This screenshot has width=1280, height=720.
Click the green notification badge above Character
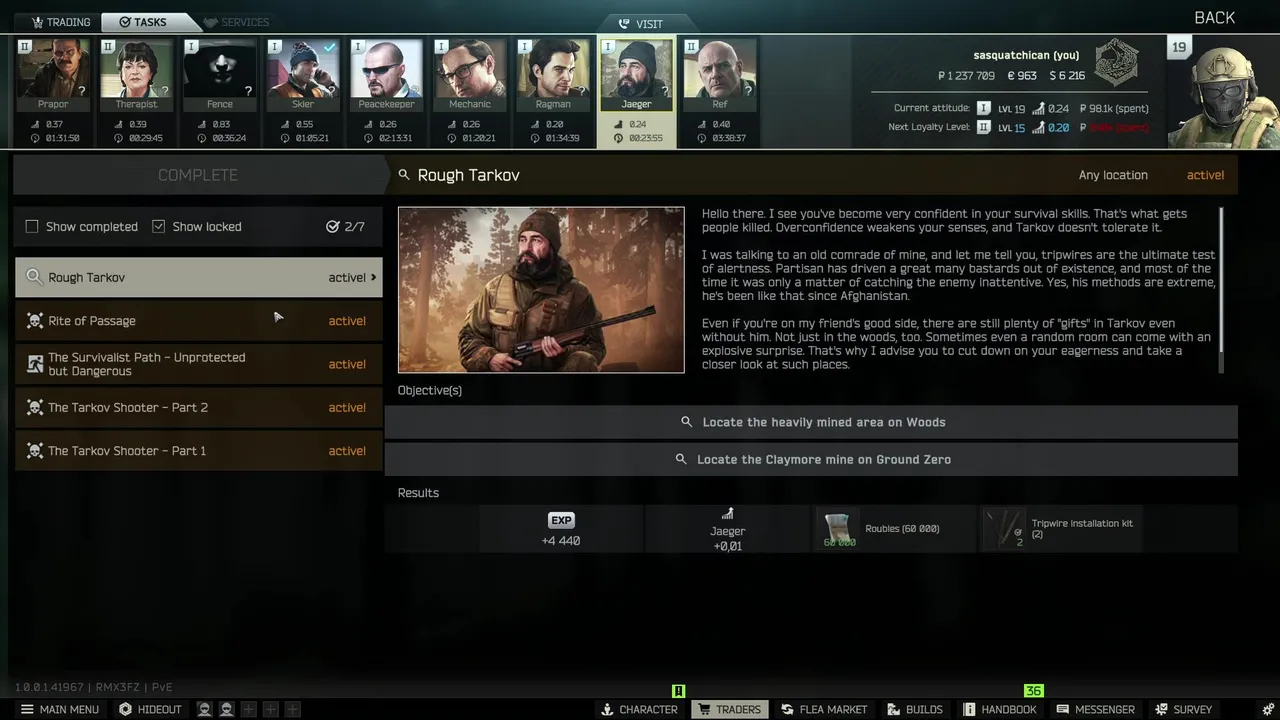(x=678, y=691)
